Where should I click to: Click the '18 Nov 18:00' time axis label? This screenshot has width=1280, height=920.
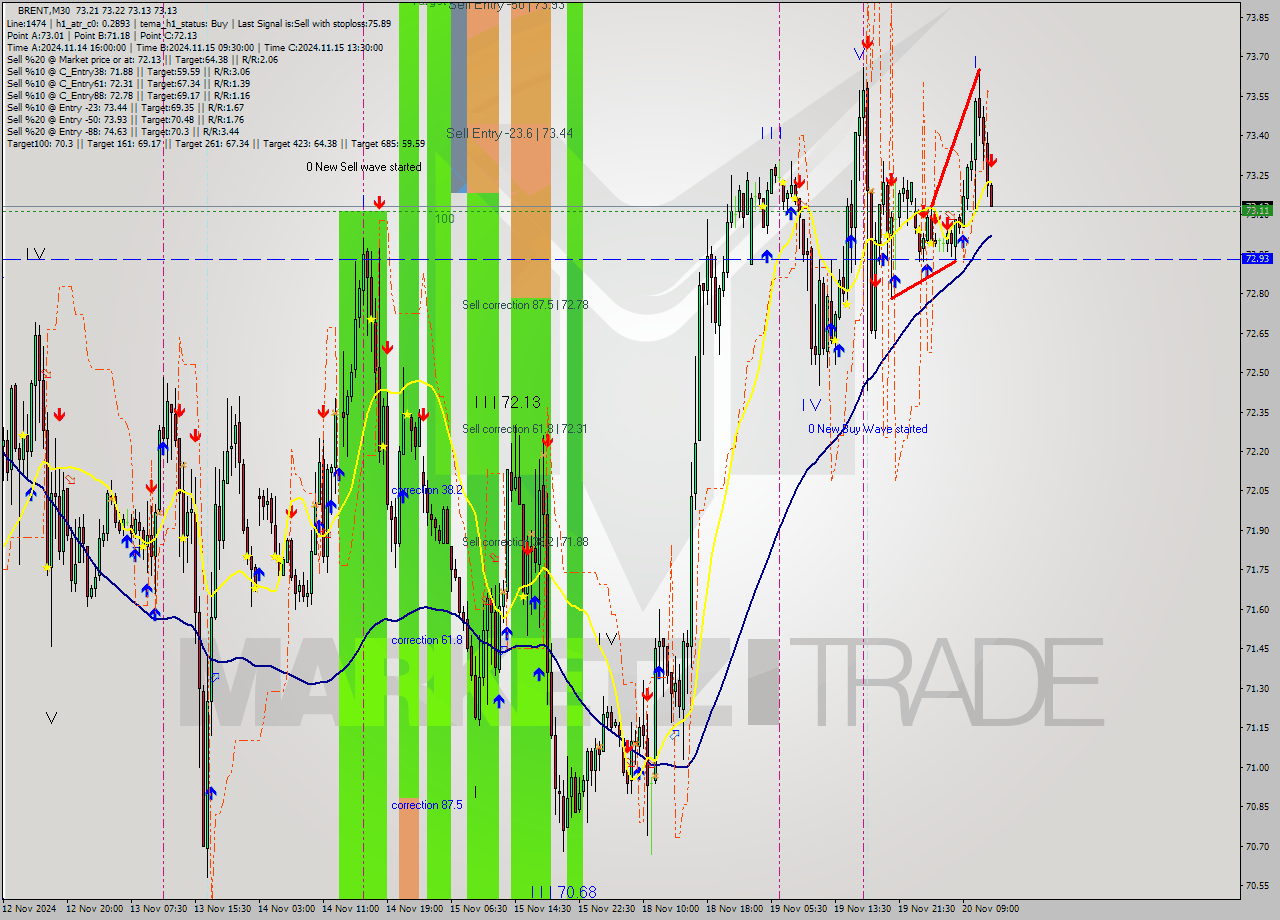tap(734, 909)
